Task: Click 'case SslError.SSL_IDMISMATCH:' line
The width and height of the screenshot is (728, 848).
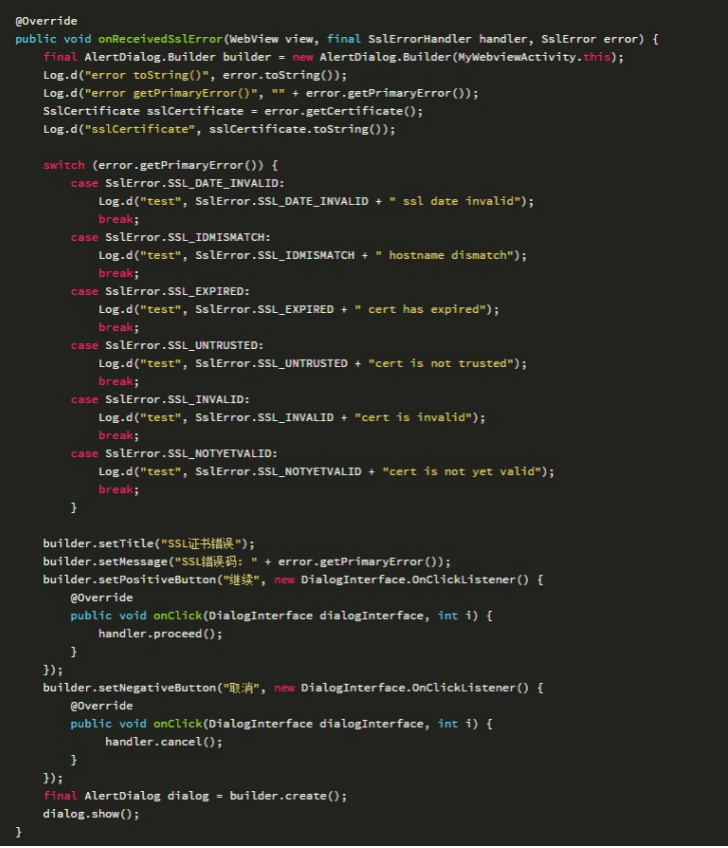Action: click(170, 237)
